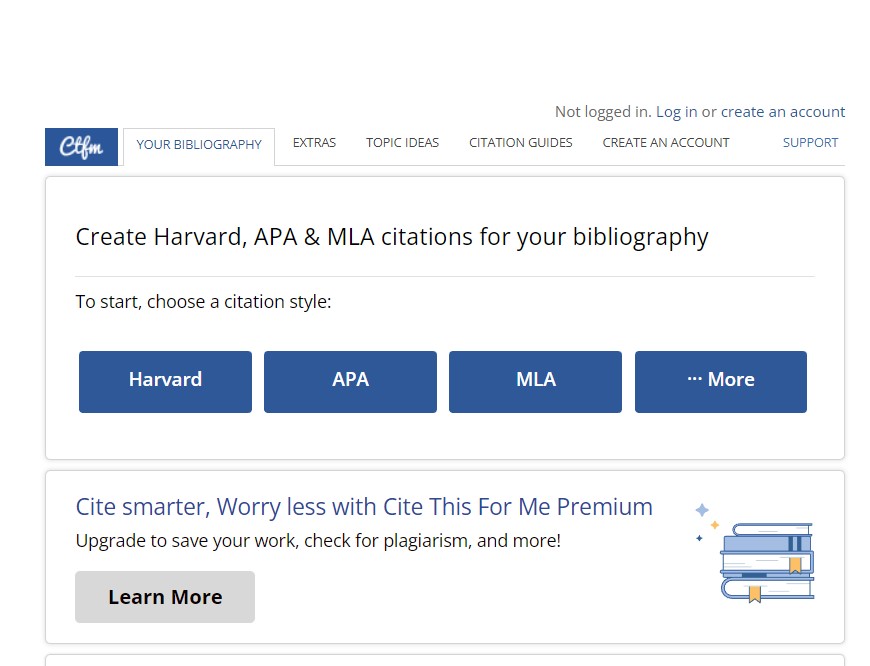Pick the MLA citation style button

(x=535, y=381)
